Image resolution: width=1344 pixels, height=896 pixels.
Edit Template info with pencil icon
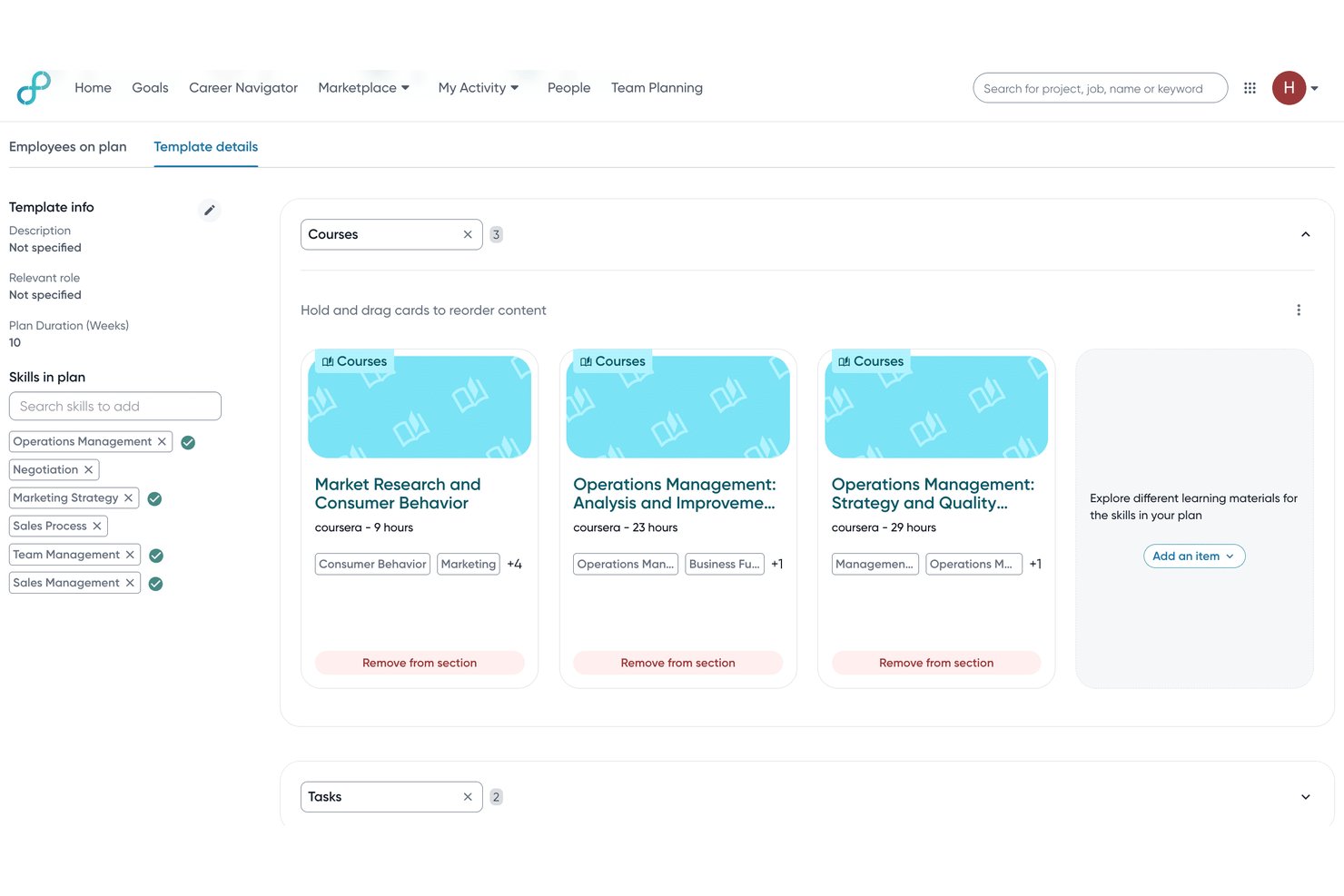click(210, 210)
